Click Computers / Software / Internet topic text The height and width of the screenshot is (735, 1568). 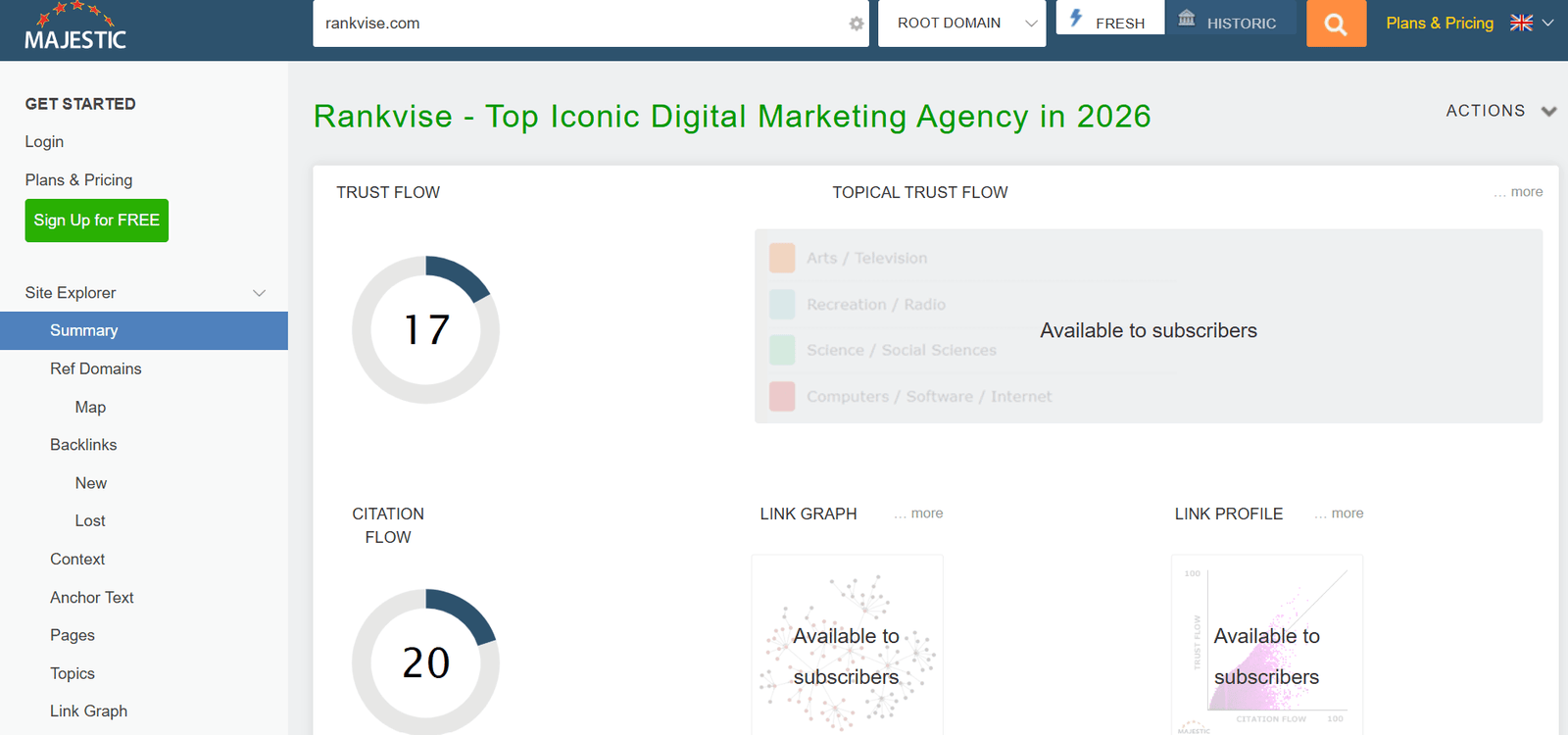tap(929, 396)
